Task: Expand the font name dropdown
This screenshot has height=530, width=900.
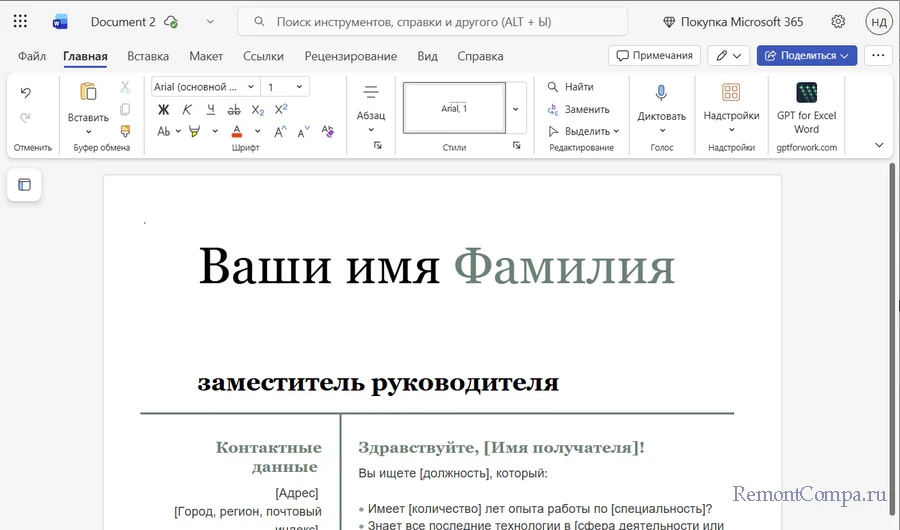Action: pos(250,87)
